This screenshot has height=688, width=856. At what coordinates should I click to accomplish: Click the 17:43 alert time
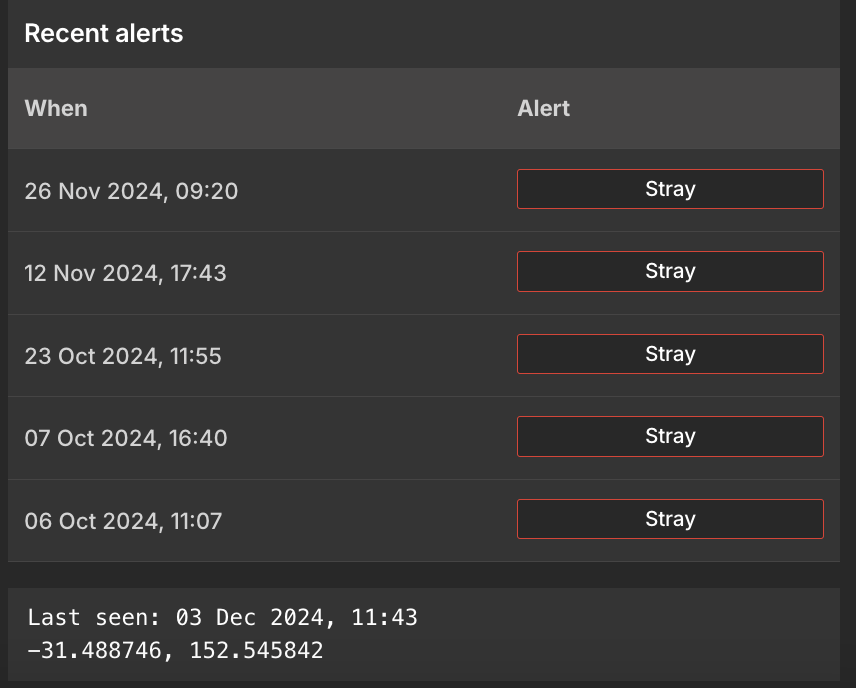click(x=201, y=272)
